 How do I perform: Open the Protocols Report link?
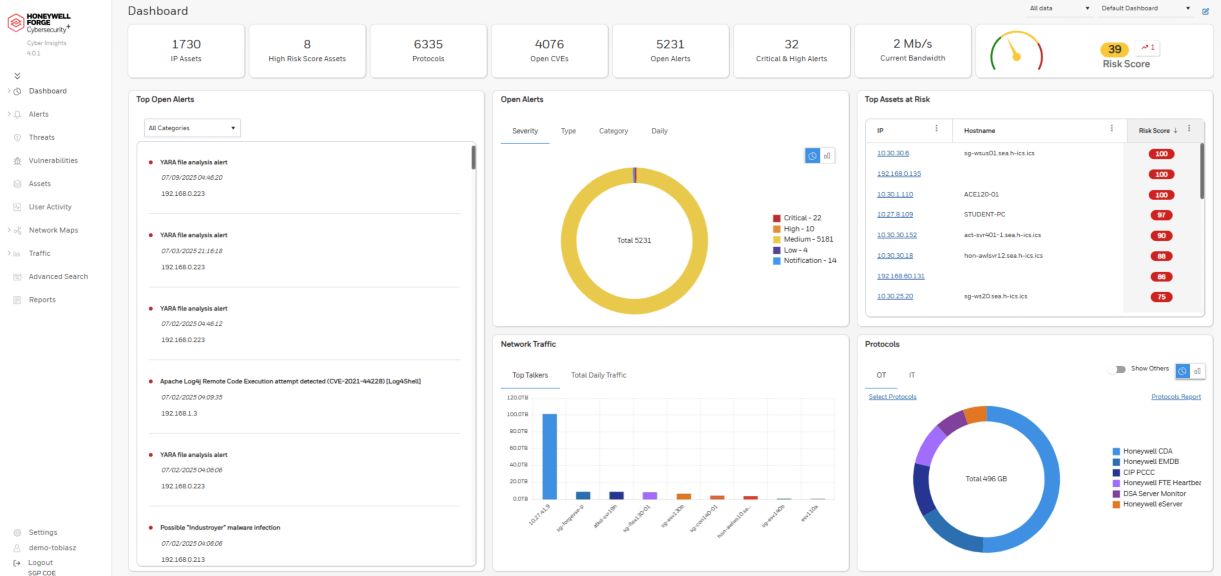(x=1173, y=396)
